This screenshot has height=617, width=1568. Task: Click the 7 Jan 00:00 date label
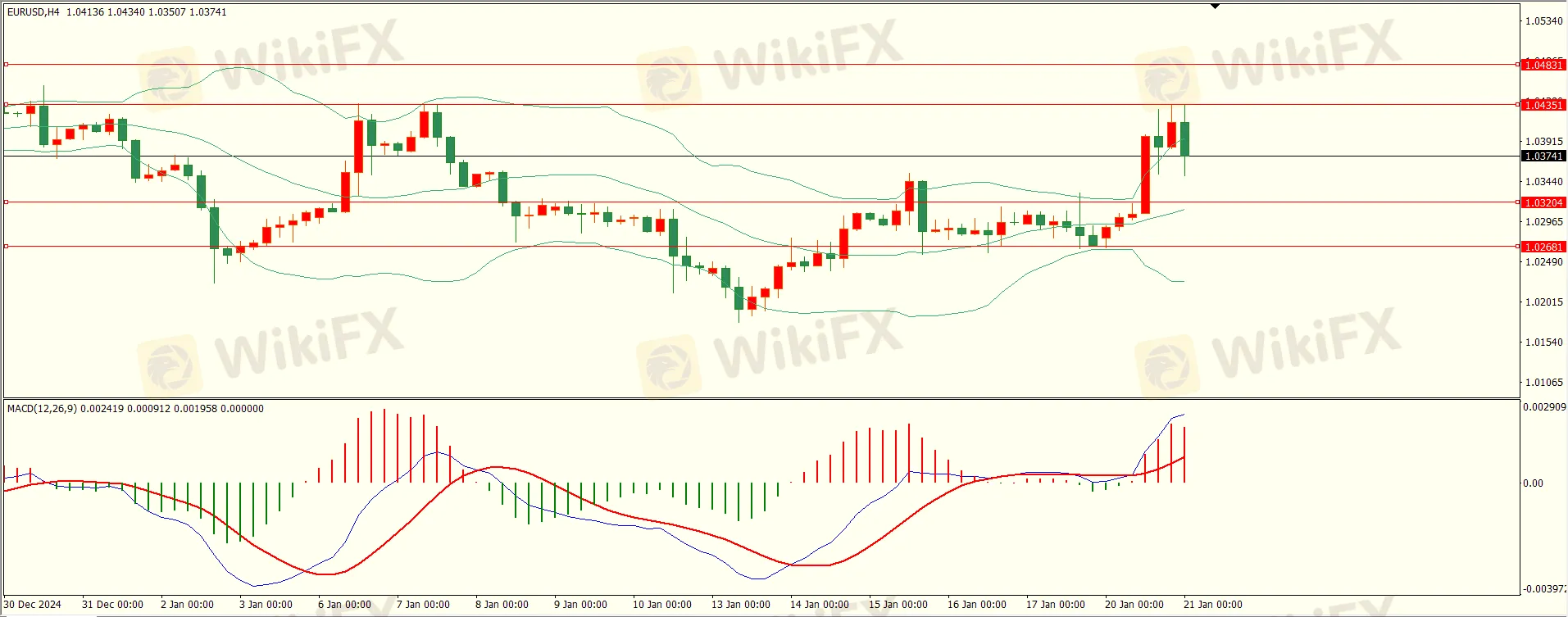[x=423, y=605]
